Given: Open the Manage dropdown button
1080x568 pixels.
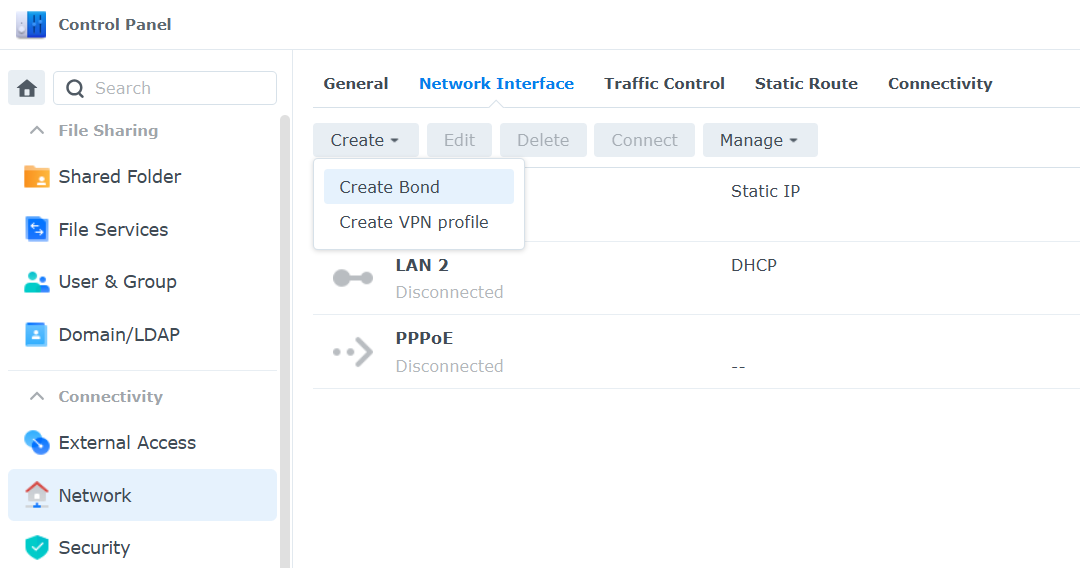Looking at the screenshot, I should [x=760, y=140].
